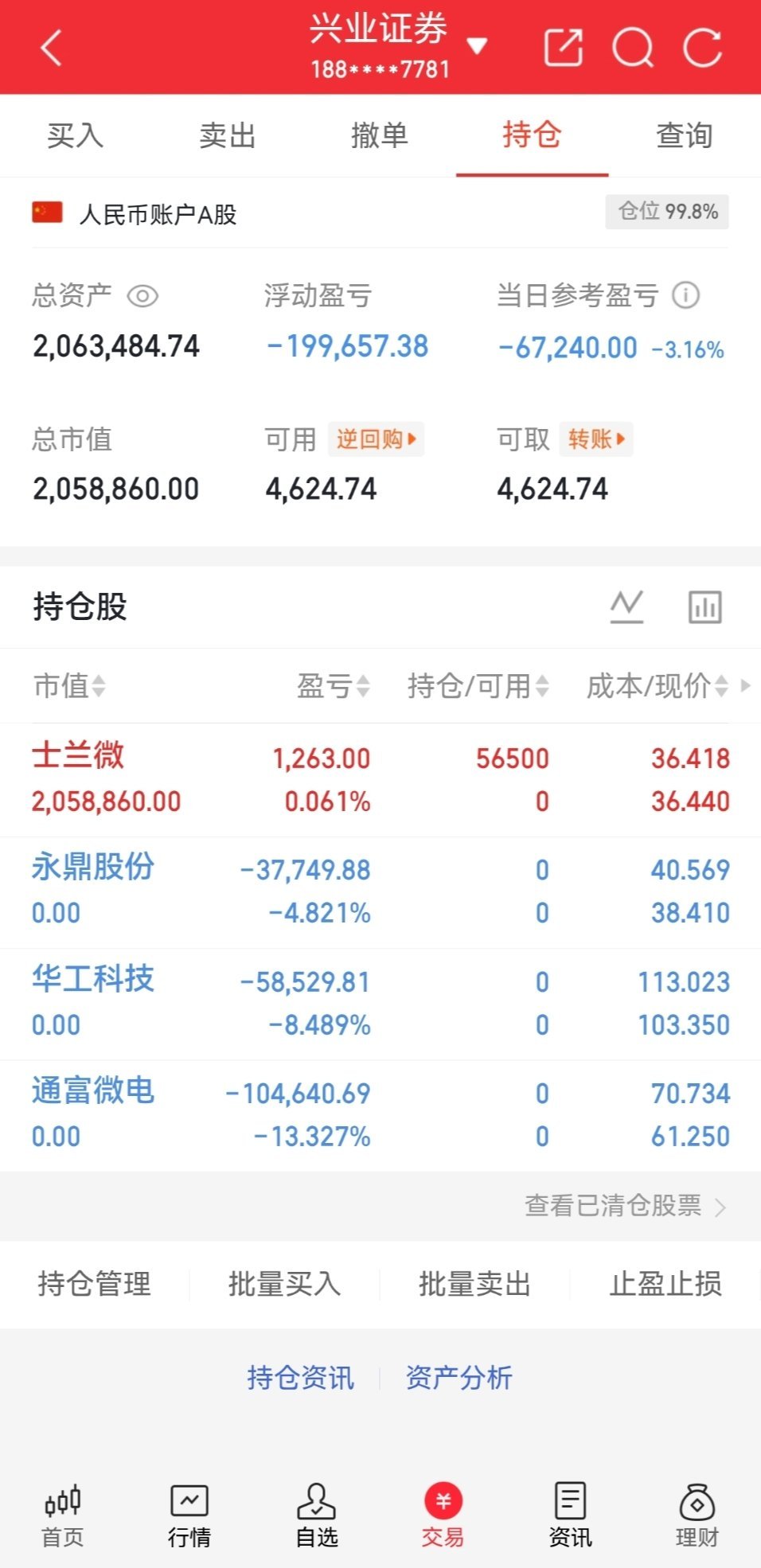The image size is (761, 1568).
Task: Switch to the 撤单 tab
Action: point(380,135)
